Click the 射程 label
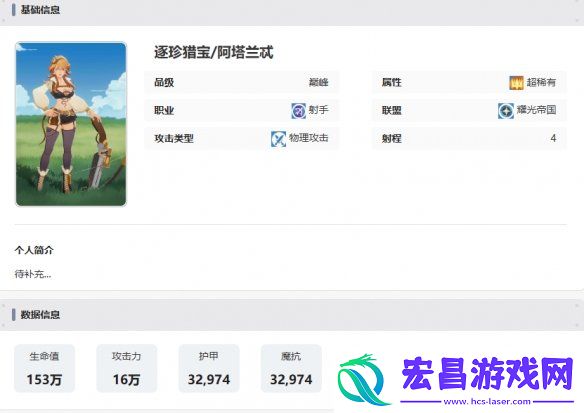The image size is (584, 413). (x=391, y=139)
